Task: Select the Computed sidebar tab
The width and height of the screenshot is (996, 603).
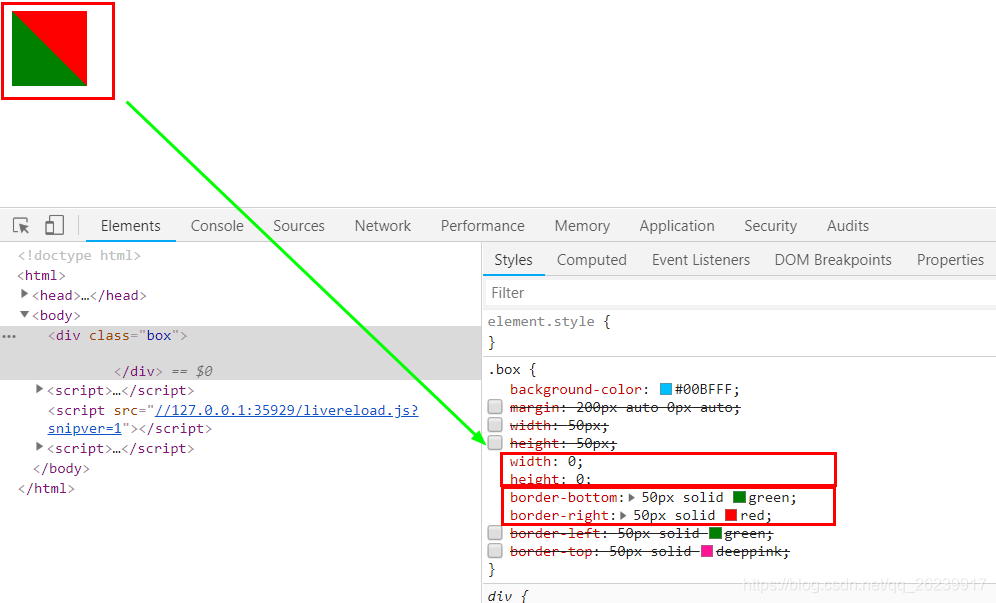Action: [591, 260]
